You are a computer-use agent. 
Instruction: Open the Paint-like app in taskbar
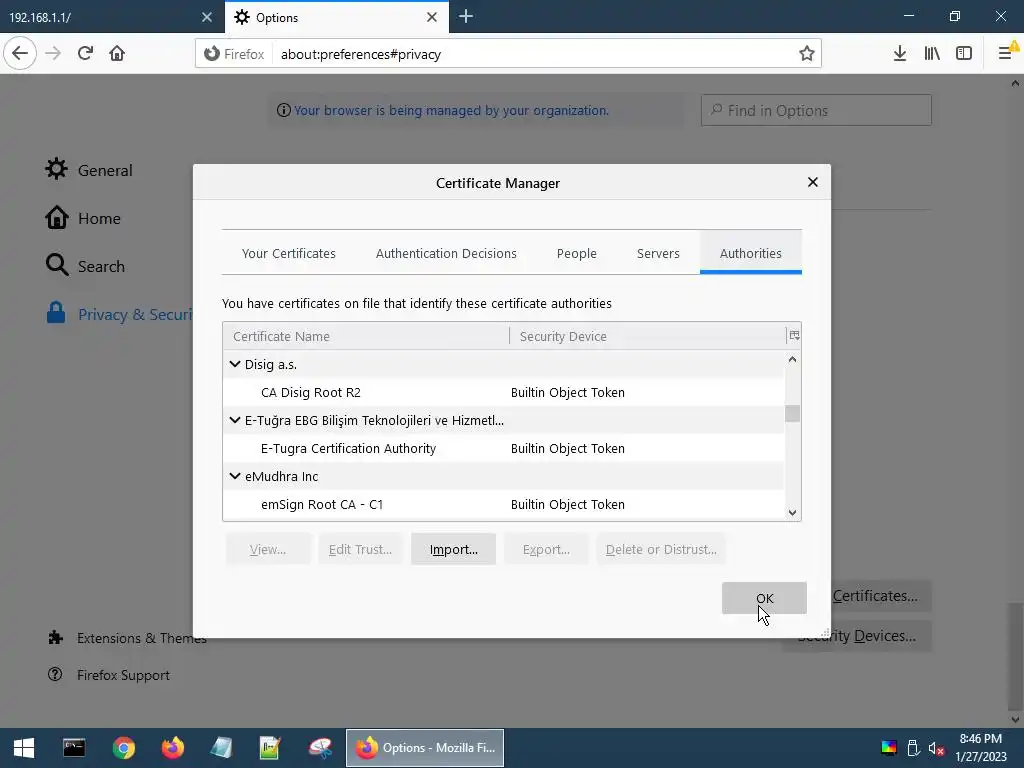click(319, 748)
